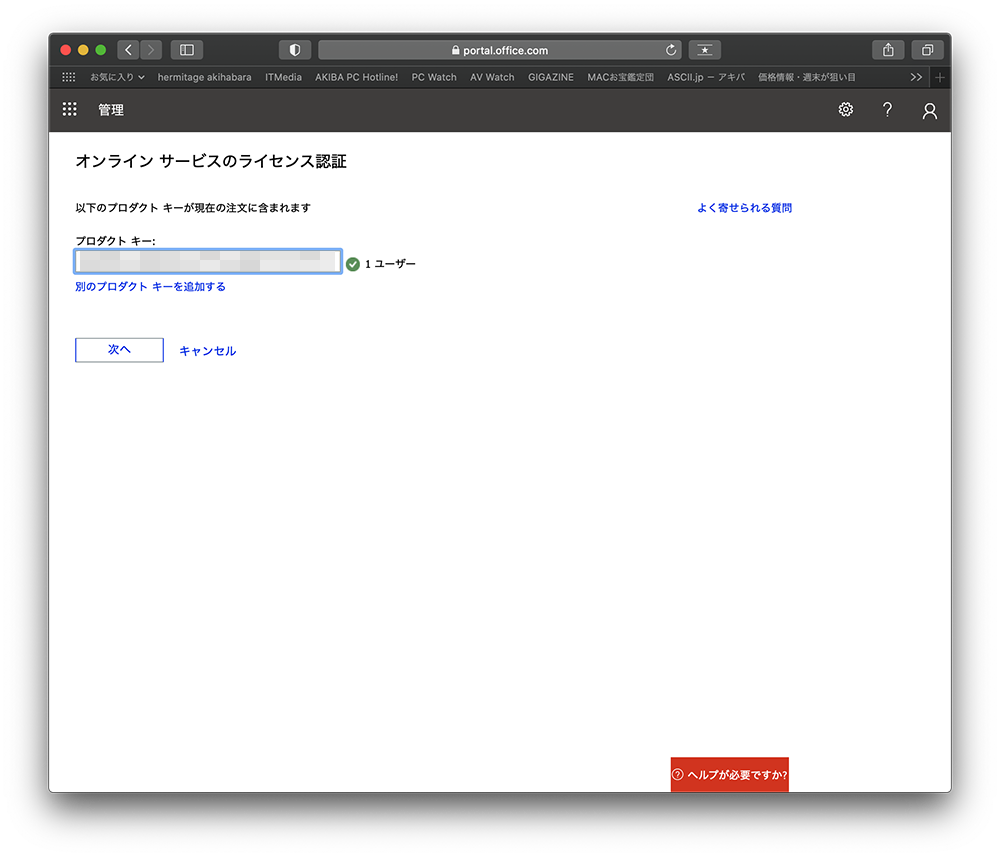Screen dimensions: 1000x857
Task: Open the Safari share icon
Action: point(887,50)
